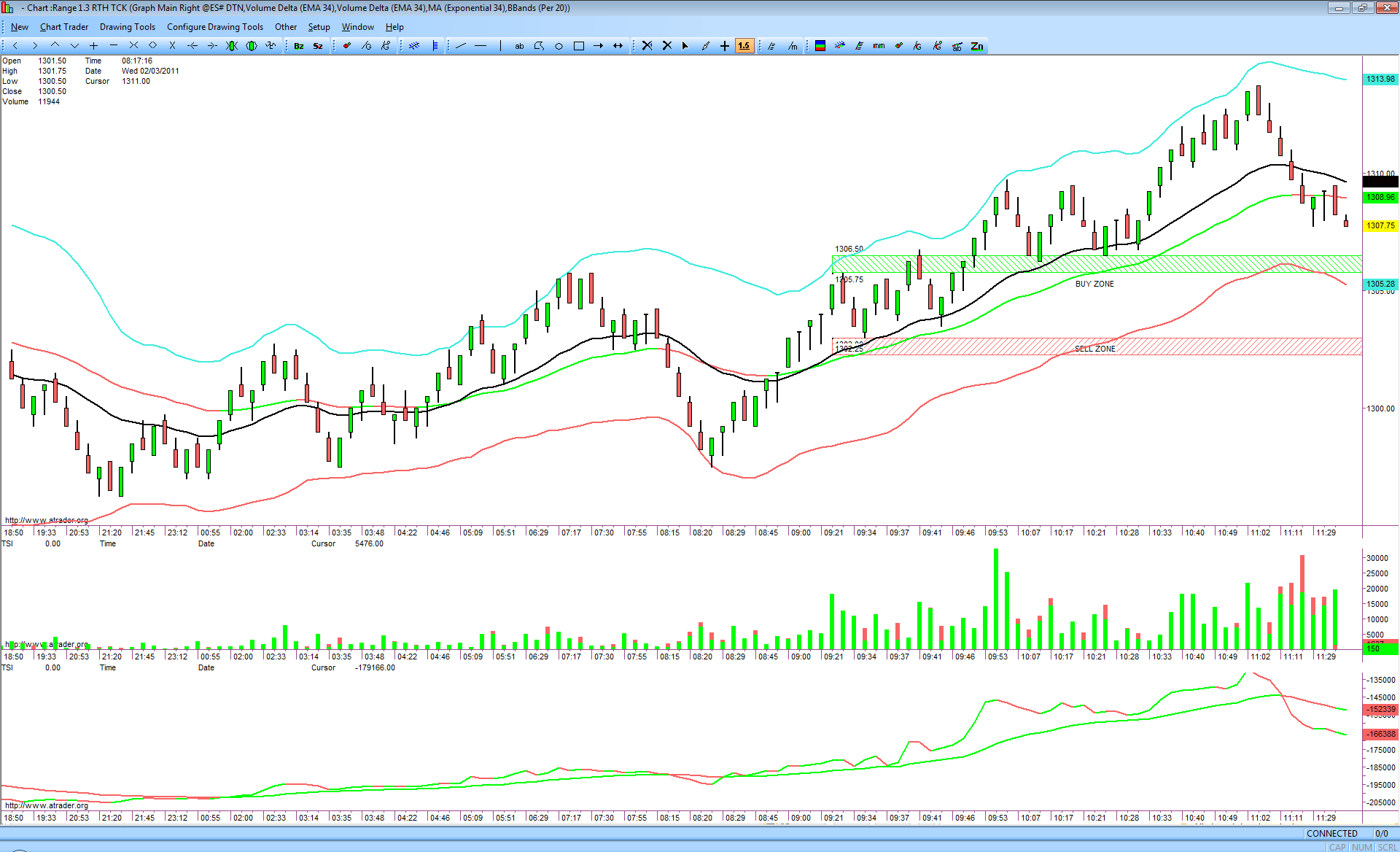The height and width of the screenshot is (852, 1400).
Task: Click the bold X delete-drawing icon
Action: click(666, 46)
